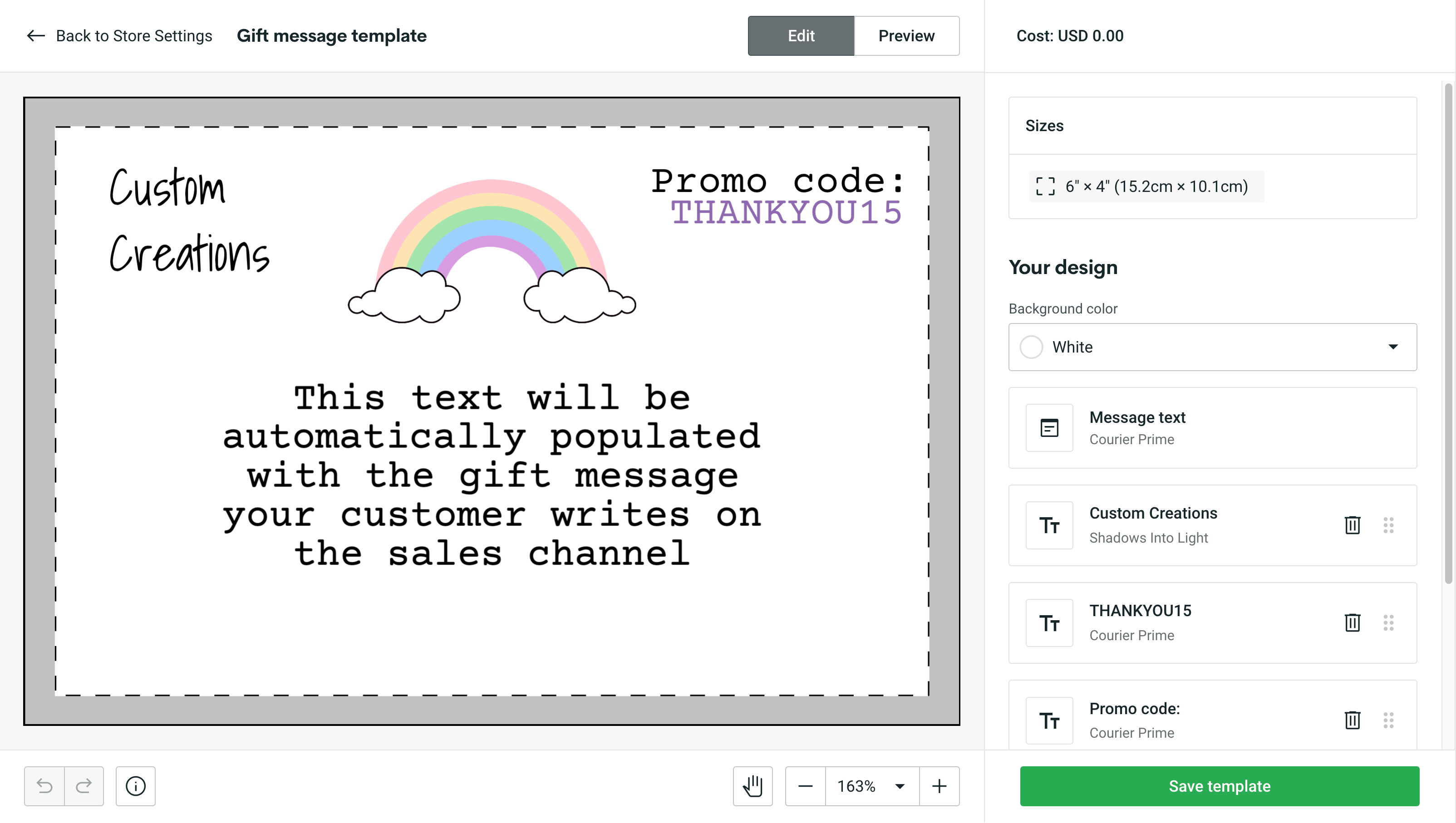Select the hand pan tool
Image resolution: width=1456 pixels, height=823 pixels.
click(x=753, y=786)
